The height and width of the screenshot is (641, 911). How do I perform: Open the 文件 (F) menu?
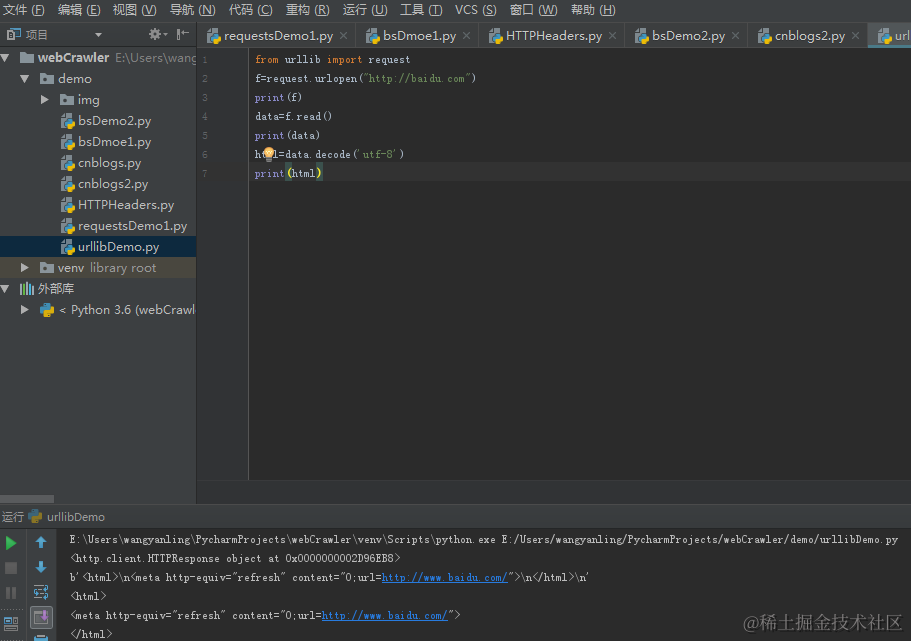click(23, 10)
